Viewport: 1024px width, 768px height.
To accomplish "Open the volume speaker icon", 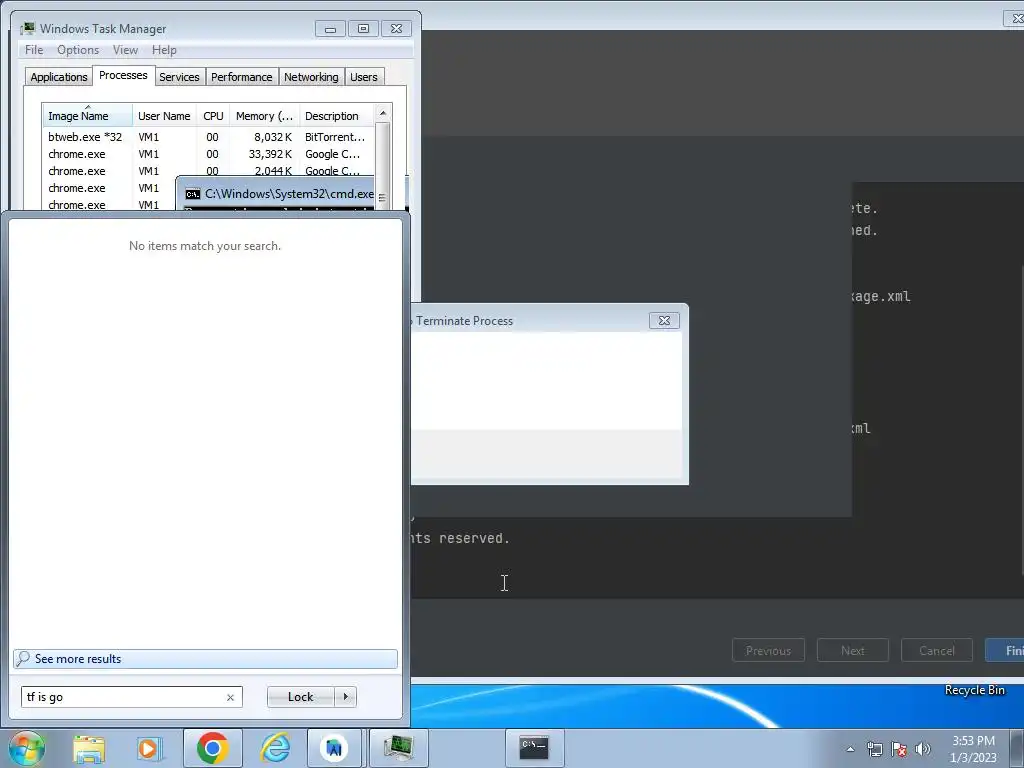I will tap(923, 749).
